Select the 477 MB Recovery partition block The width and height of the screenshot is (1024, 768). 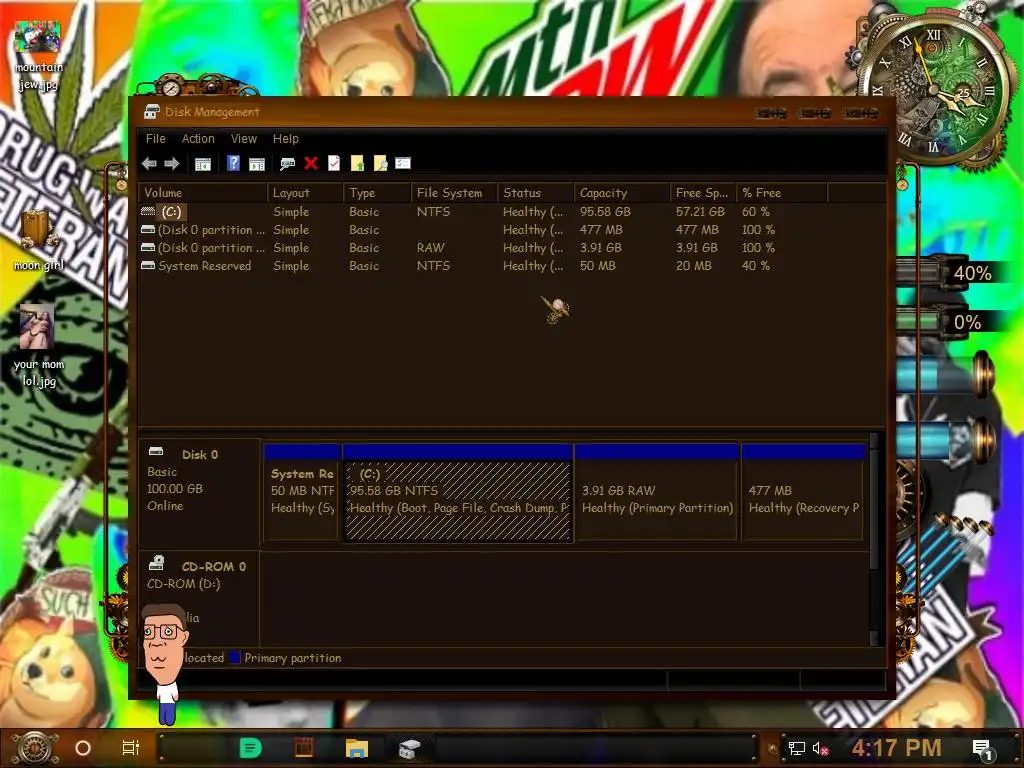(x=804, y=493)
